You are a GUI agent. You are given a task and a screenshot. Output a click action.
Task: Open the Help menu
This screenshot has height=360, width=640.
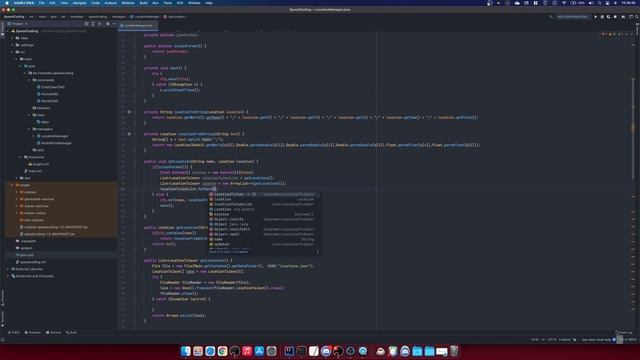209,3
